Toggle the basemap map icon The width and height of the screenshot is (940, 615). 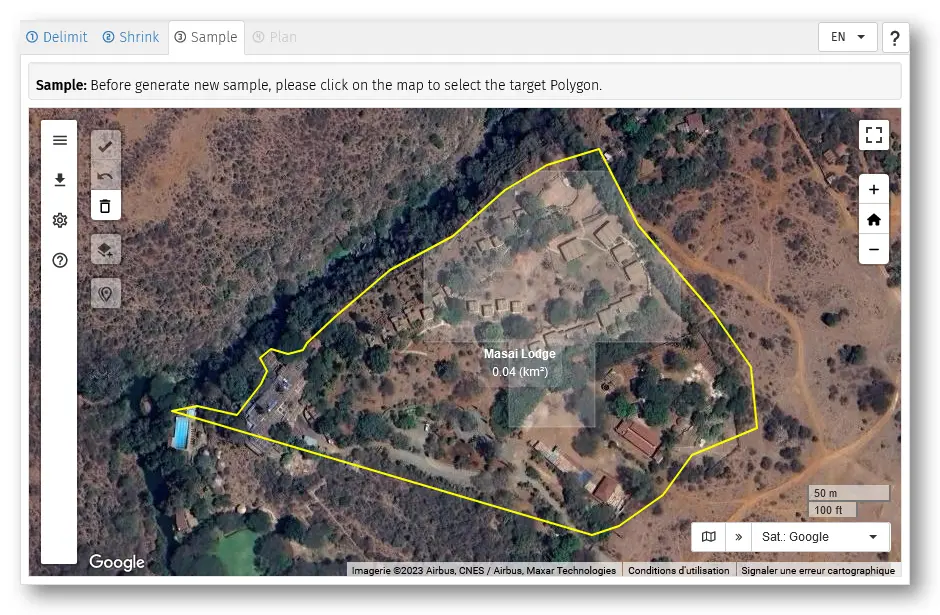(709, 537)
